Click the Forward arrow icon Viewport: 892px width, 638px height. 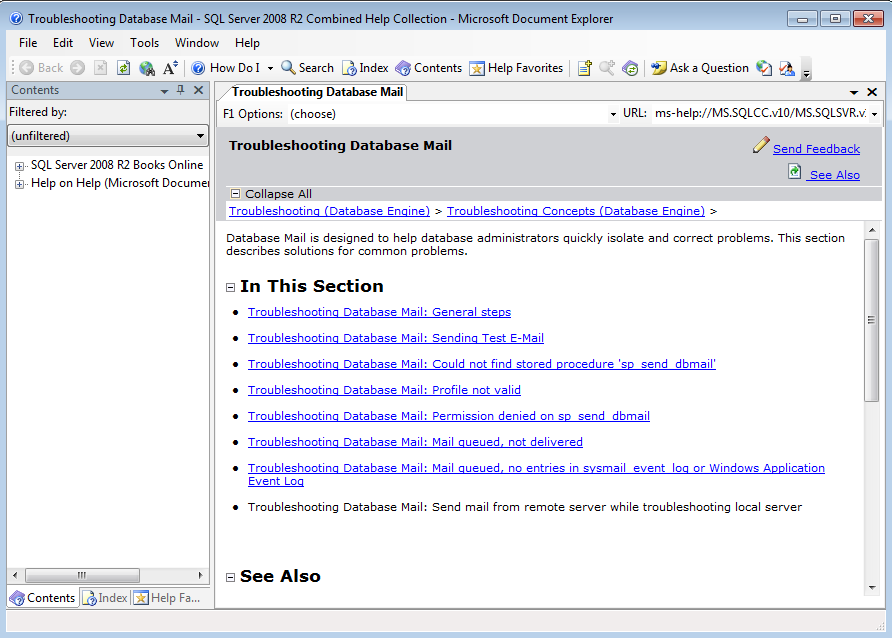coord(78,68)
